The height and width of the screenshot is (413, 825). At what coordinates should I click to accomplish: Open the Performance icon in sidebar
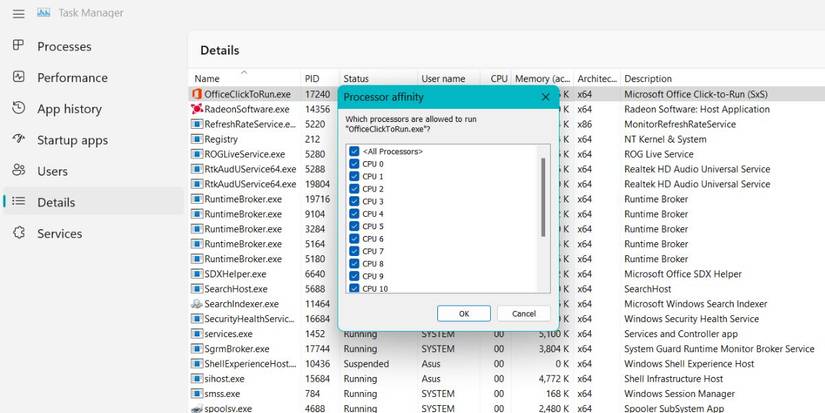tap(18, 77)
